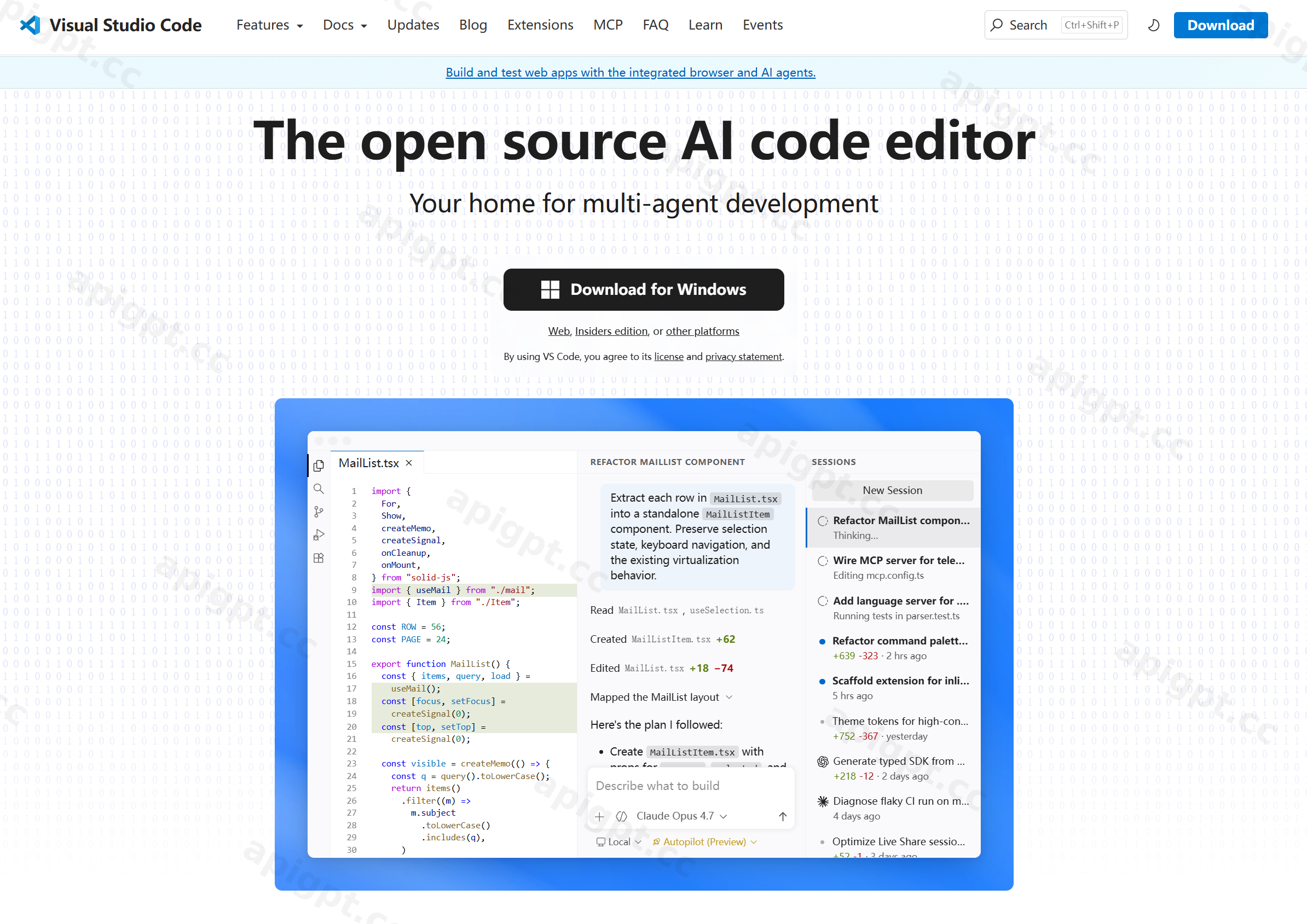Click the blue dot beside Scaffold extension session

click(822, 682)
